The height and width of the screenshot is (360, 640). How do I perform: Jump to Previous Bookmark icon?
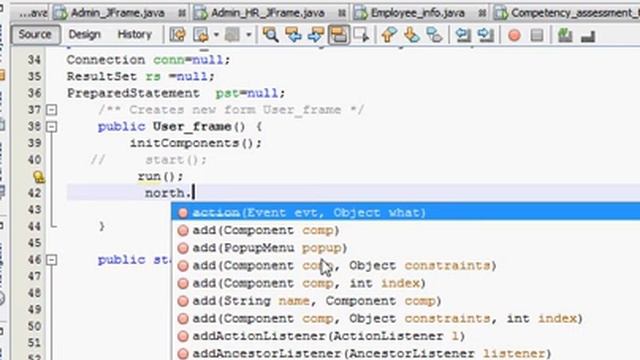pos(389,35)
